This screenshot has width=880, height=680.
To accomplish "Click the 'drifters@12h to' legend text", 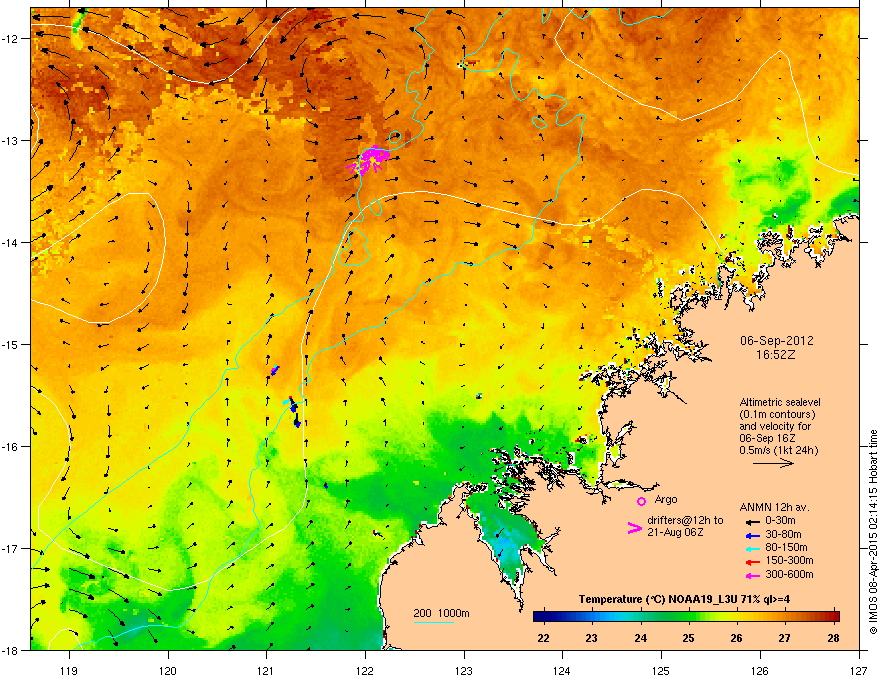I will [685, 520].
